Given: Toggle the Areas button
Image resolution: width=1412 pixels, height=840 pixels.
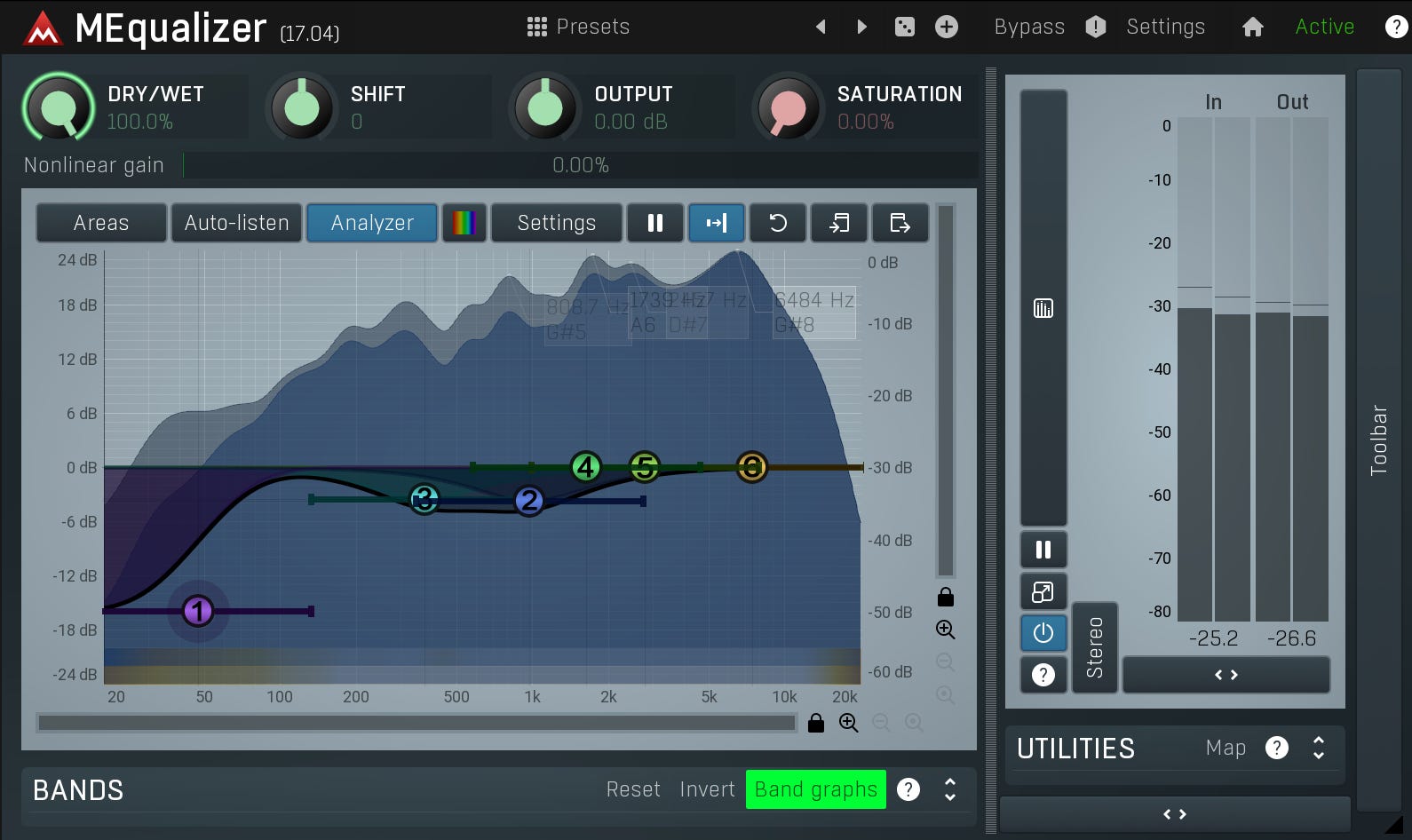Looking at the screenshot, I should click(101, 223).
